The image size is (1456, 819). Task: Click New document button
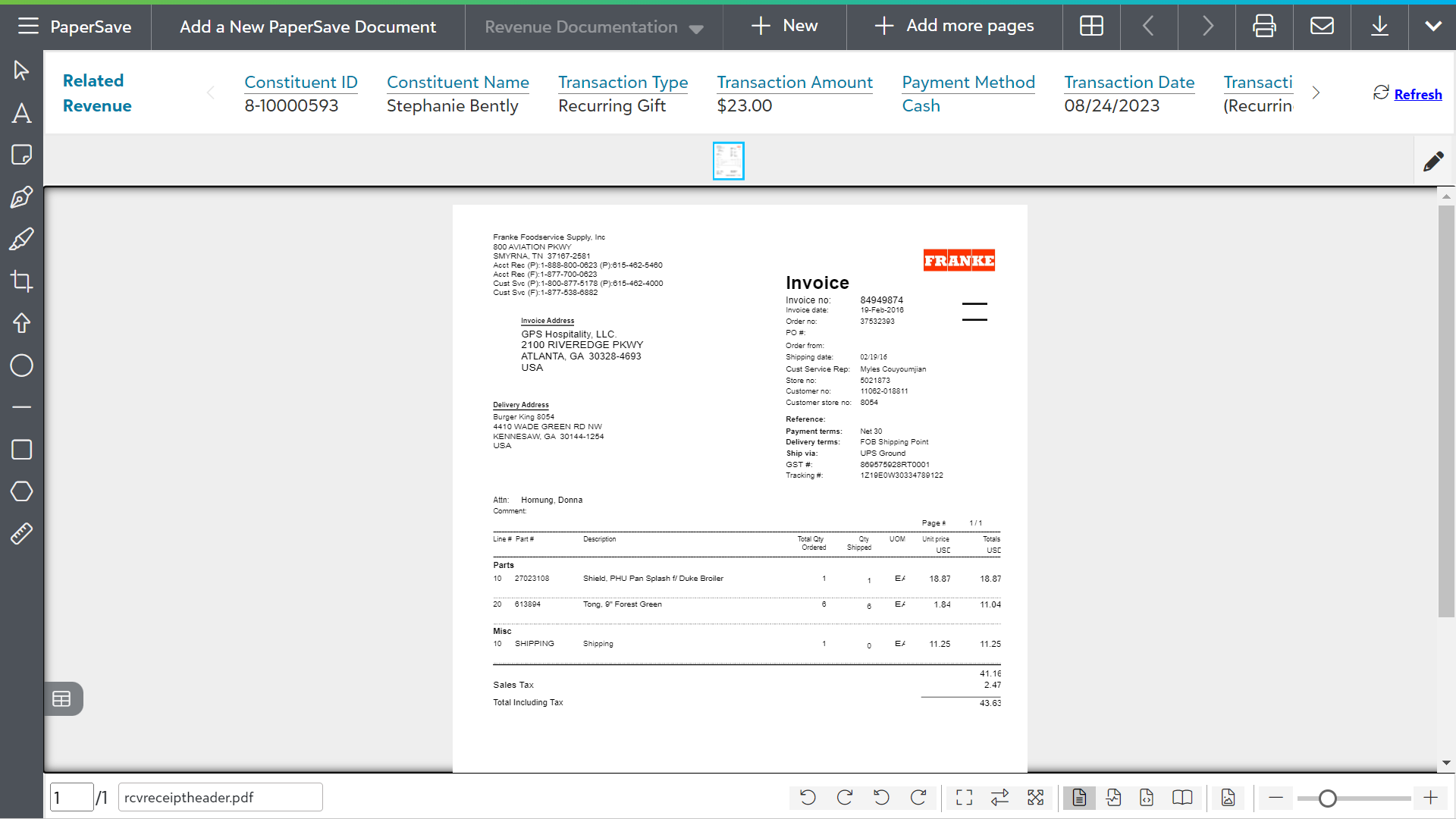[784, 26]
